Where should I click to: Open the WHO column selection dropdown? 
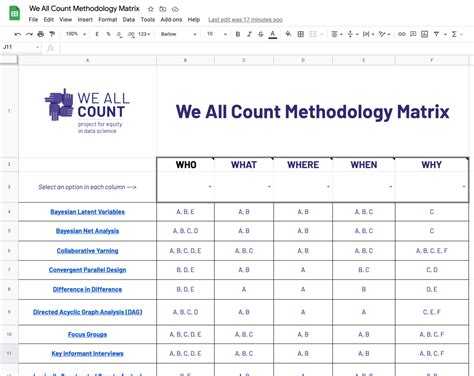click(210, 187)
